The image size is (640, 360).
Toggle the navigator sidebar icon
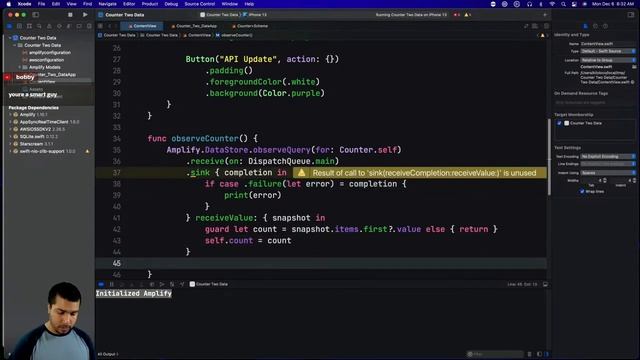tap(36, 15)
